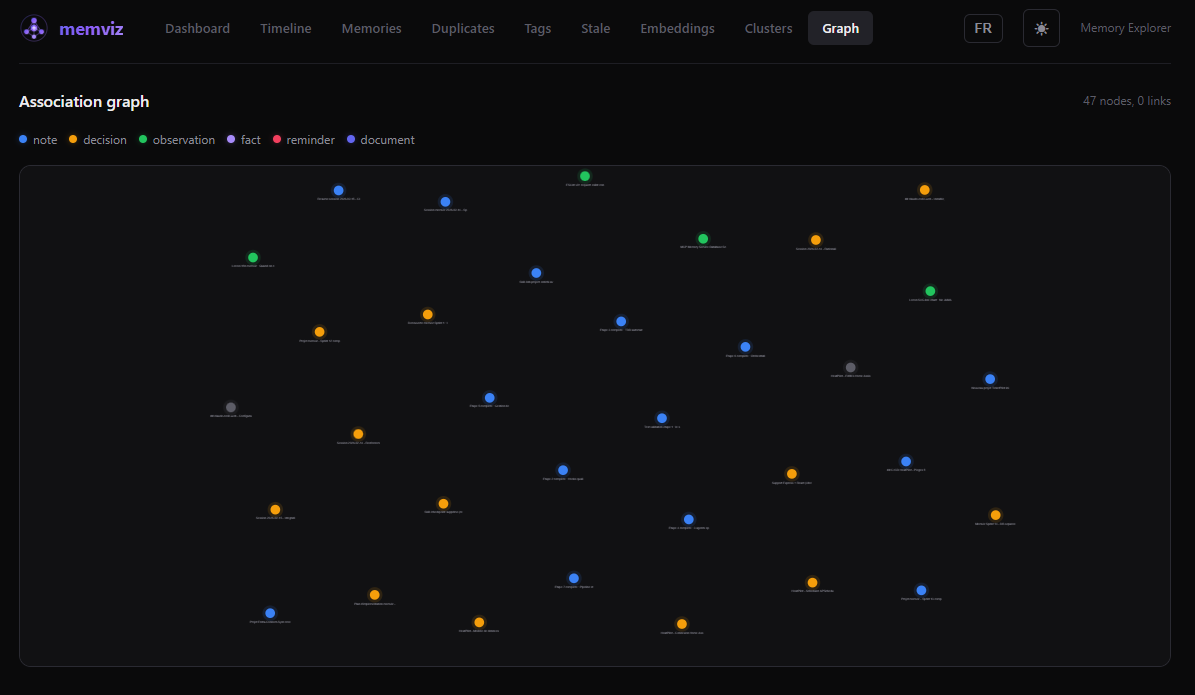Select the topmost orange decision node

pos(924,190)
